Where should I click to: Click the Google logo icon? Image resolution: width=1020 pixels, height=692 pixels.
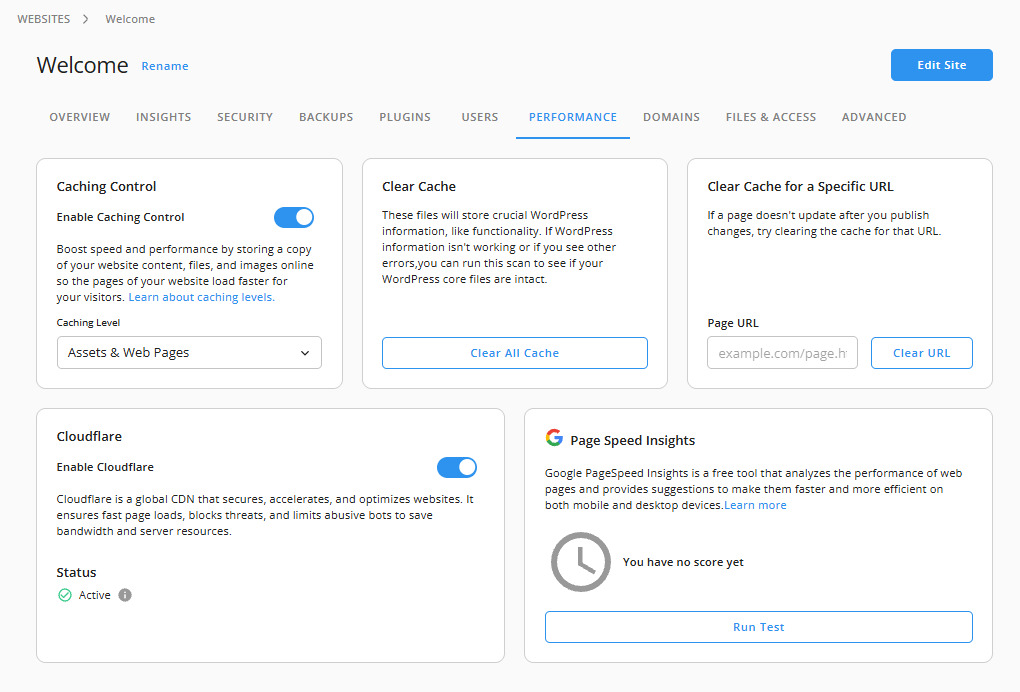pos(554,438)
